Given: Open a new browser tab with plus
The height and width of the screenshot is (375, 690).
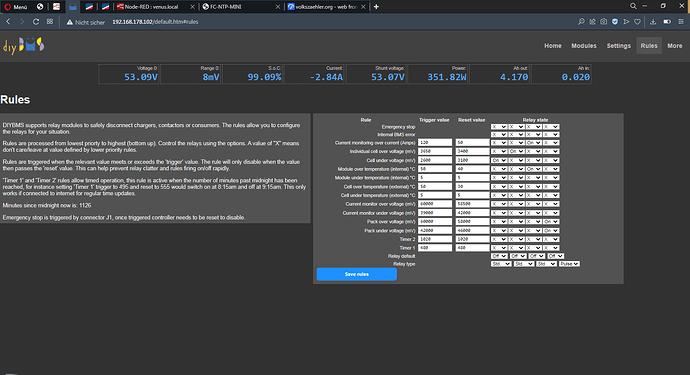Looking at the screenshot, I should (x=376, y=7).
